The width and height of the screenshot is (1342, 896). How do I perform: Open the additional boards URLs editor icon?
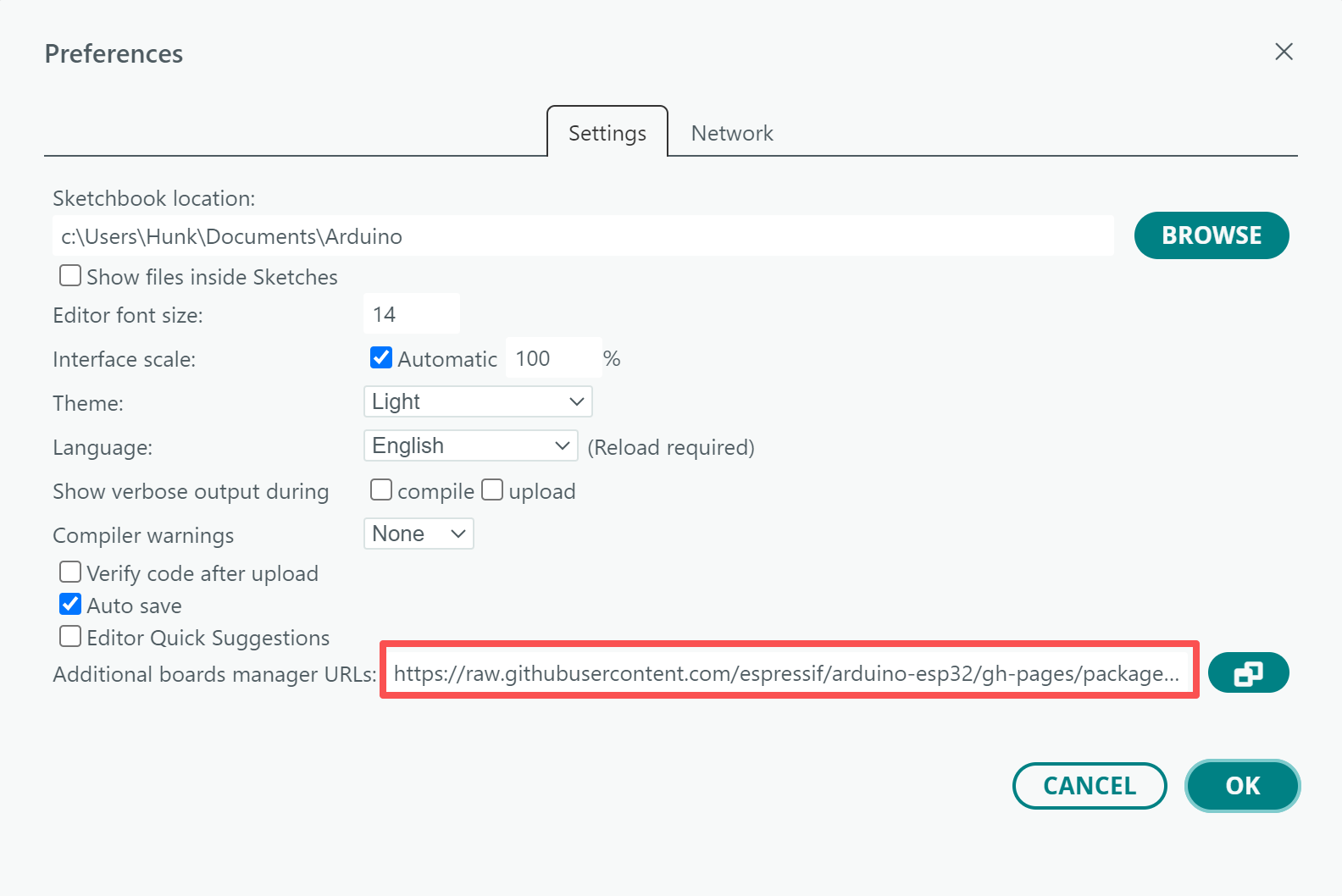(x=1248, y=673)
